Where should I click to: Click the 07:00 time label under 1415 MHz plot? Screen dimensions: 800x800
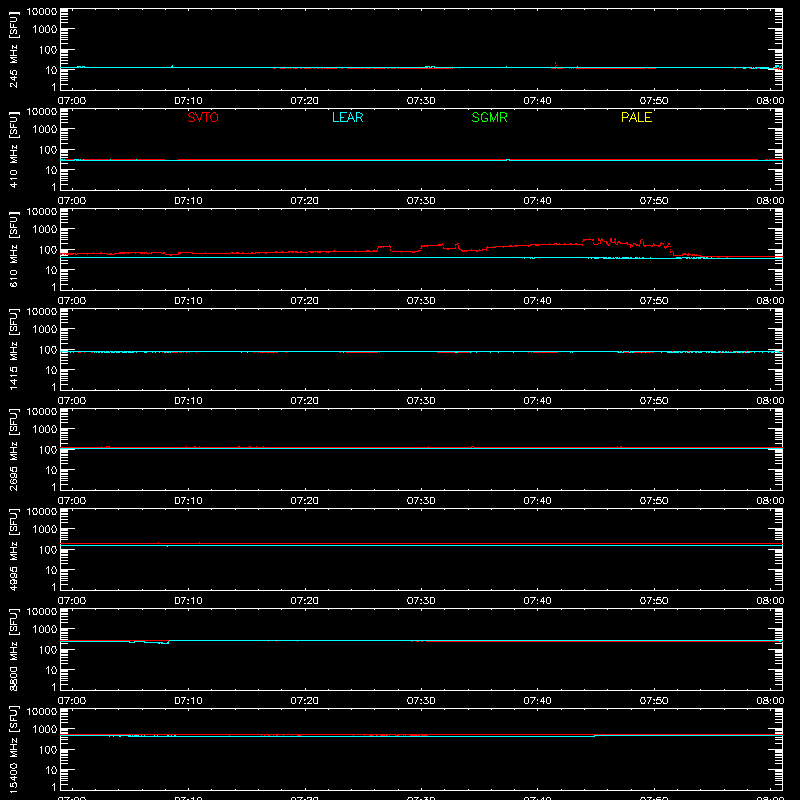point(72,401)
